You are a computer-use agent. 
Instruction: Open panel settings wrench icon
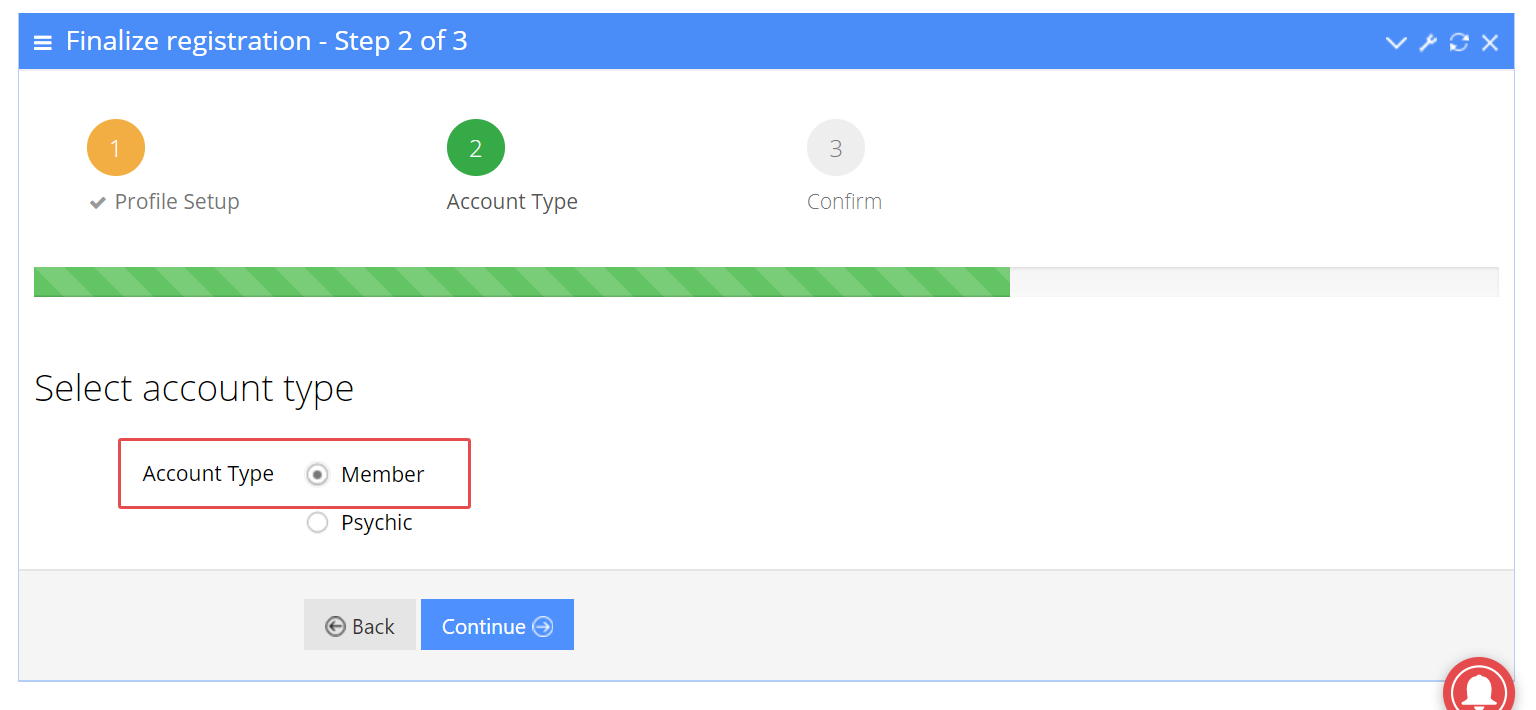1428,42
